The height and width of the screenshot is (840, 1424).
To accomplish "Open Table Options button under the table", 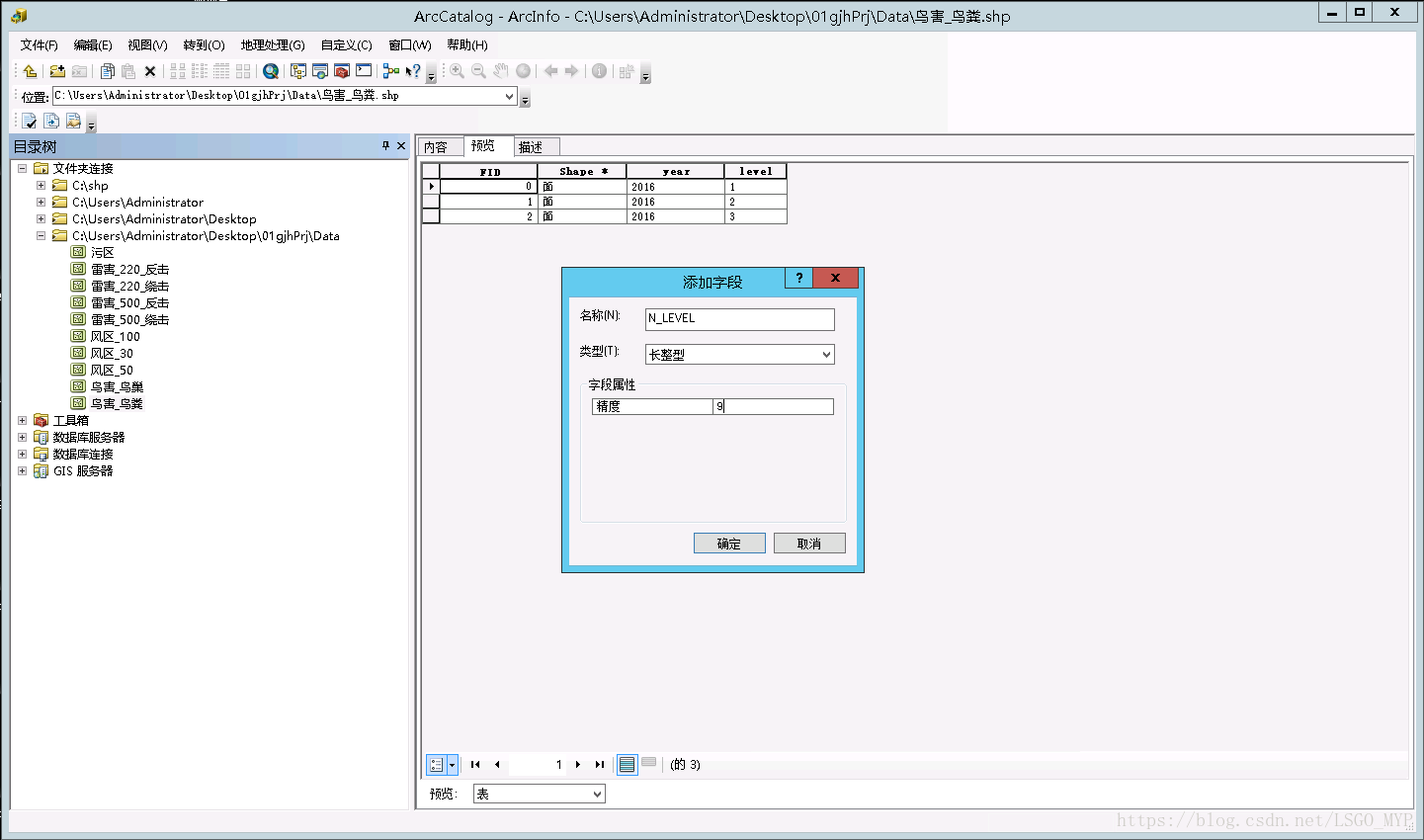I will point(436,765).
